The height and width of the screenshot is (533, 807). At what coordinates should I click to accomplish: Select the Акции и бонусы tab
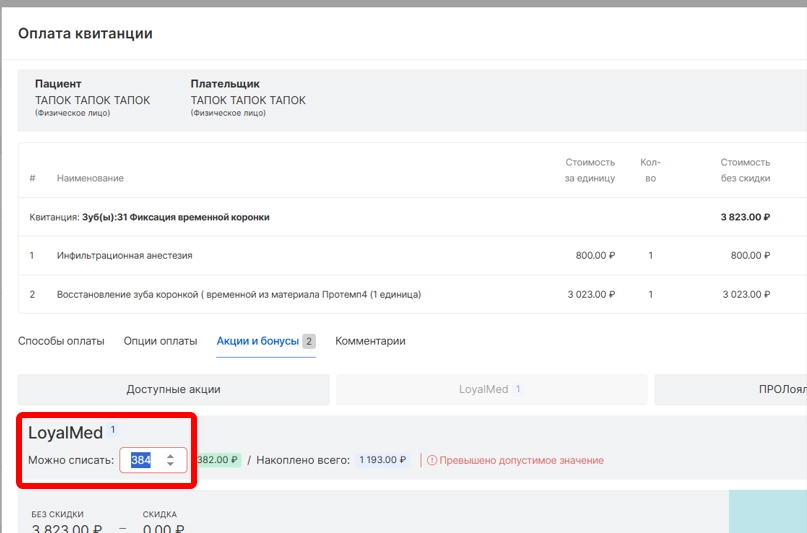click(x=257, y=341)
